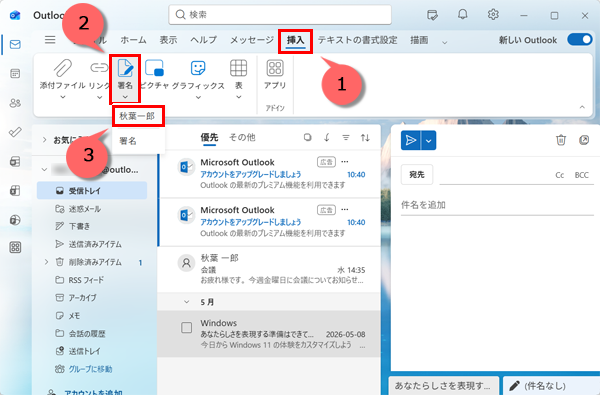The width and height of the screenshot is (600, 395).
Task: Switch to the (件名なし) draft tab
Action: coord(551,385)
